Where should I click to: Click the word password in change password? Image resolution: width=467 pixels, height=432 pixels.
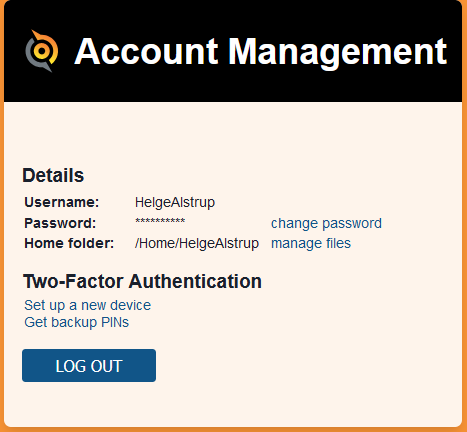coord(352,224)
